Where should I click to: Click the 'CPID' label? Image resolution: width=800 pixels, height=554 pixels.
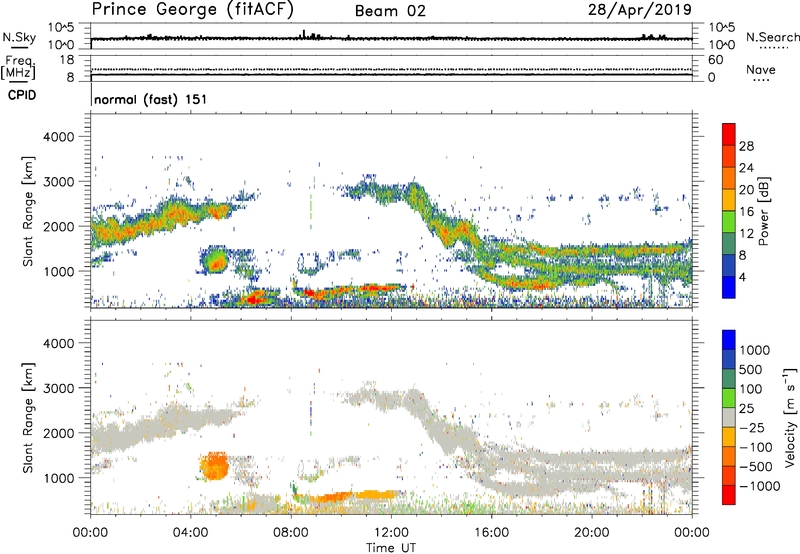tap(22, 95)
